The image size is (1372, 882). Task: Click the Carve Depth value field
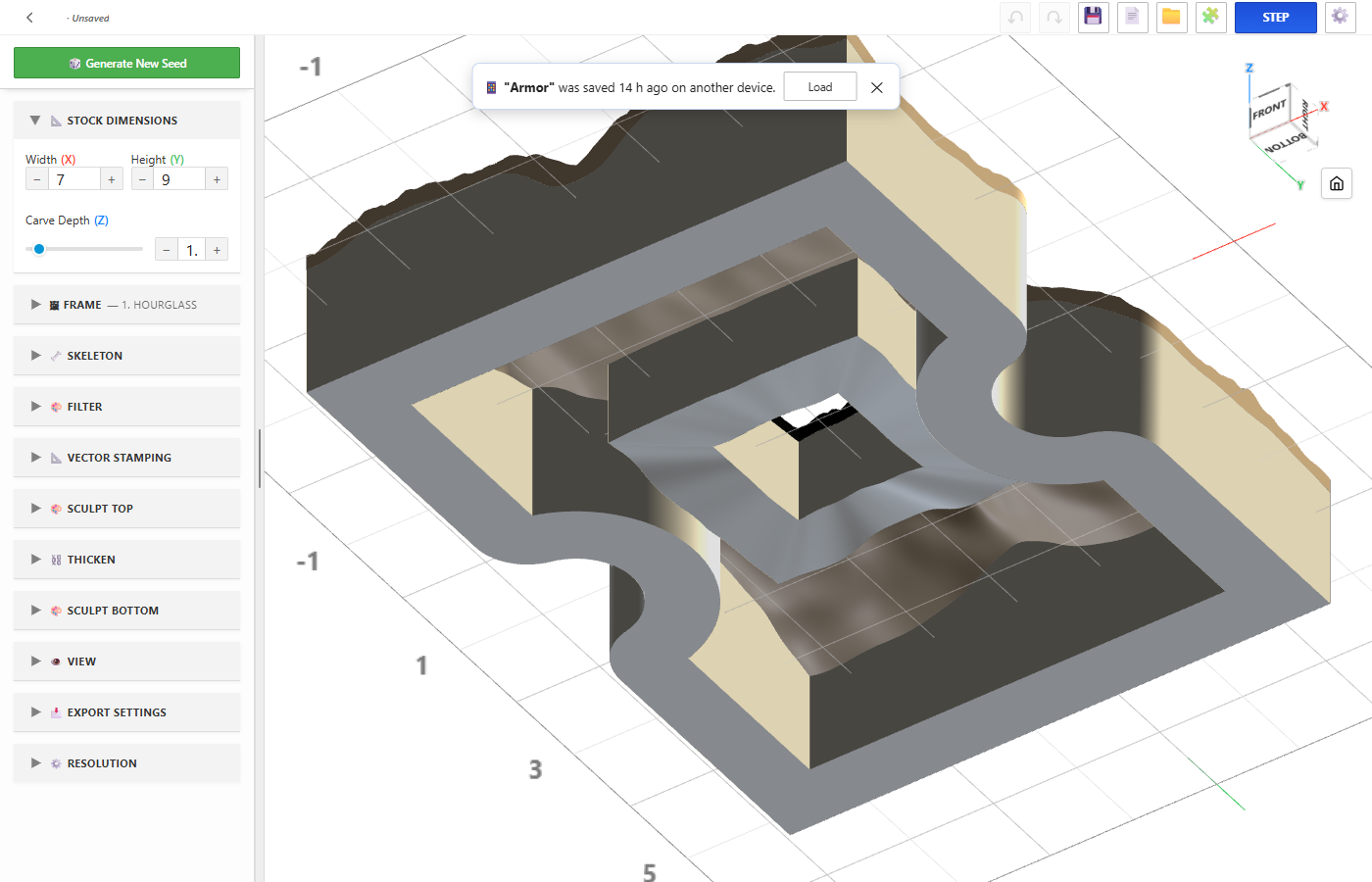pos(192,250)
